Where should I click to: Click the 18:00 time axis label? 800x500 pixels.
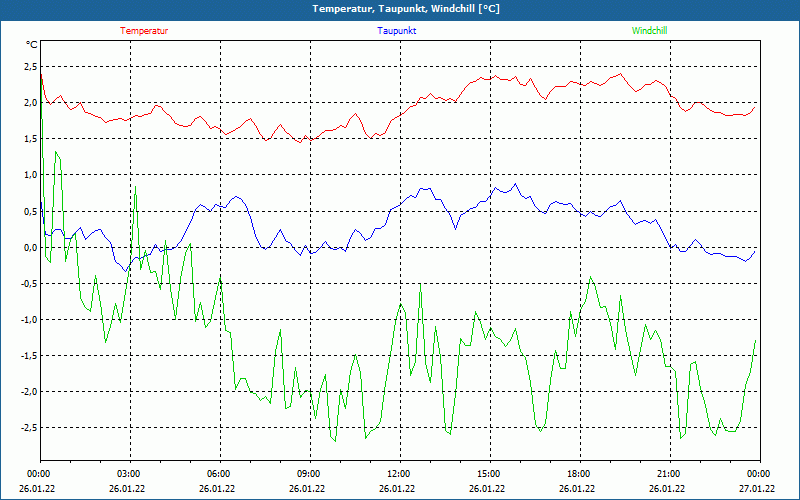579,474
